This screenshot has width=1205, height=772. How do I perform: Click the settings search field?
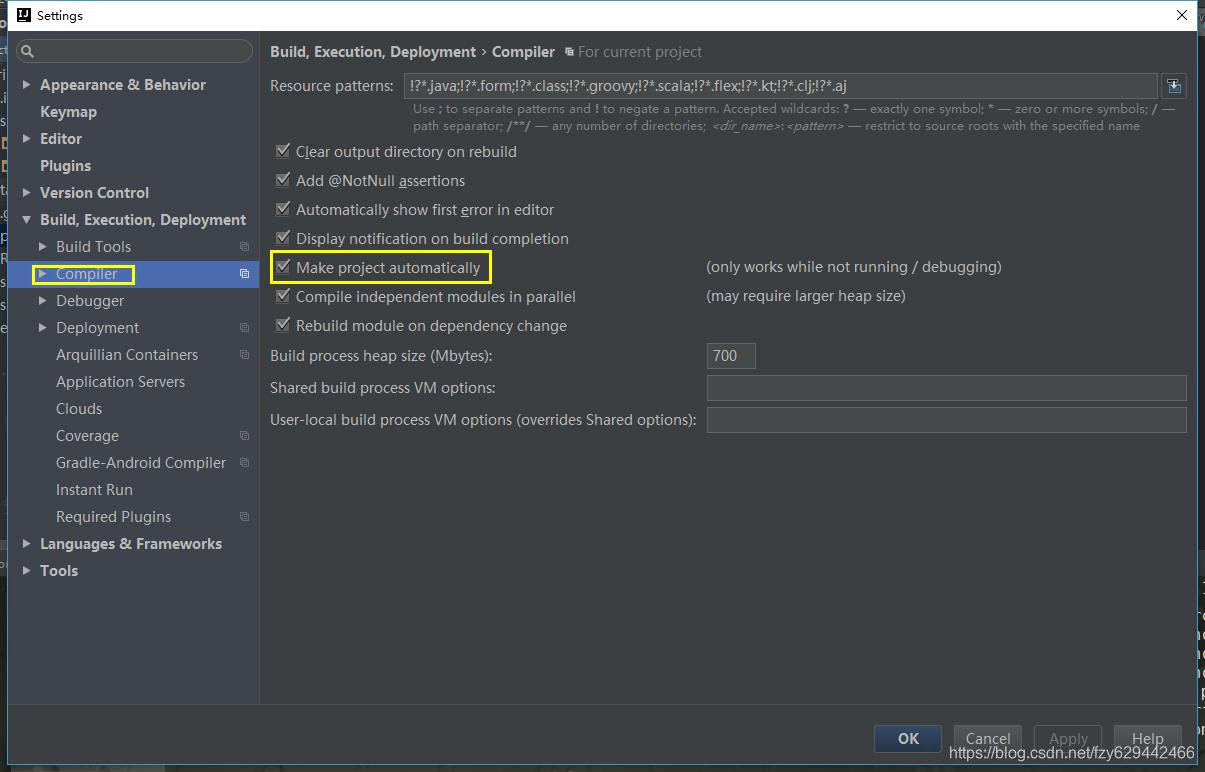pyautogui.click(x=134, y=51)
